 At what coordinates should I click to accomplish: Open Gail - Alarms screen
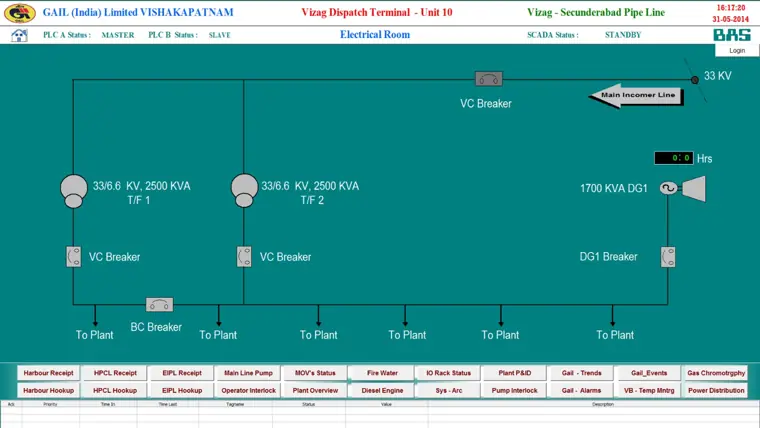click(x=582, y=391)
